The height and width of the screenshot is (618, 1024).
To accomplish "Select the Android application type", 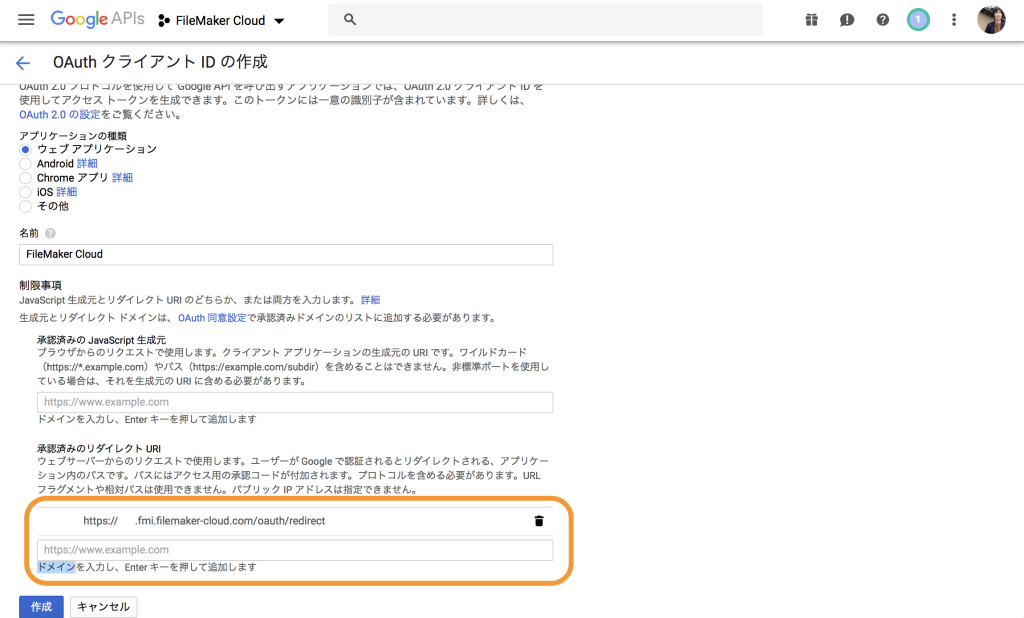I will tap(26, 164).
